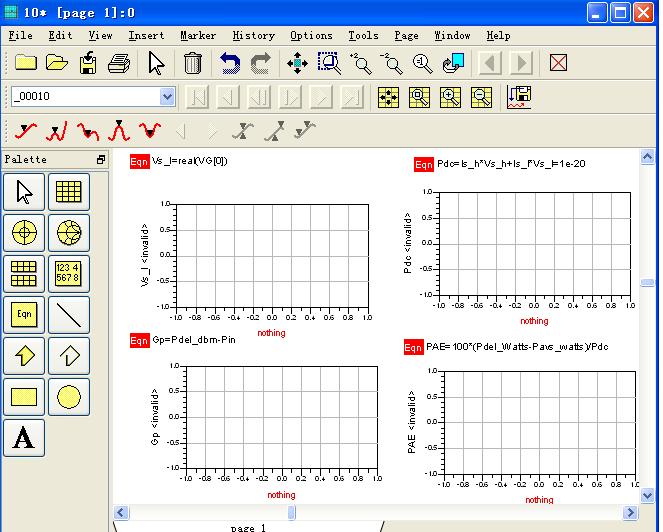Choose the polar plot in the palette
663x532 pixels.
(x=24, y=233)
